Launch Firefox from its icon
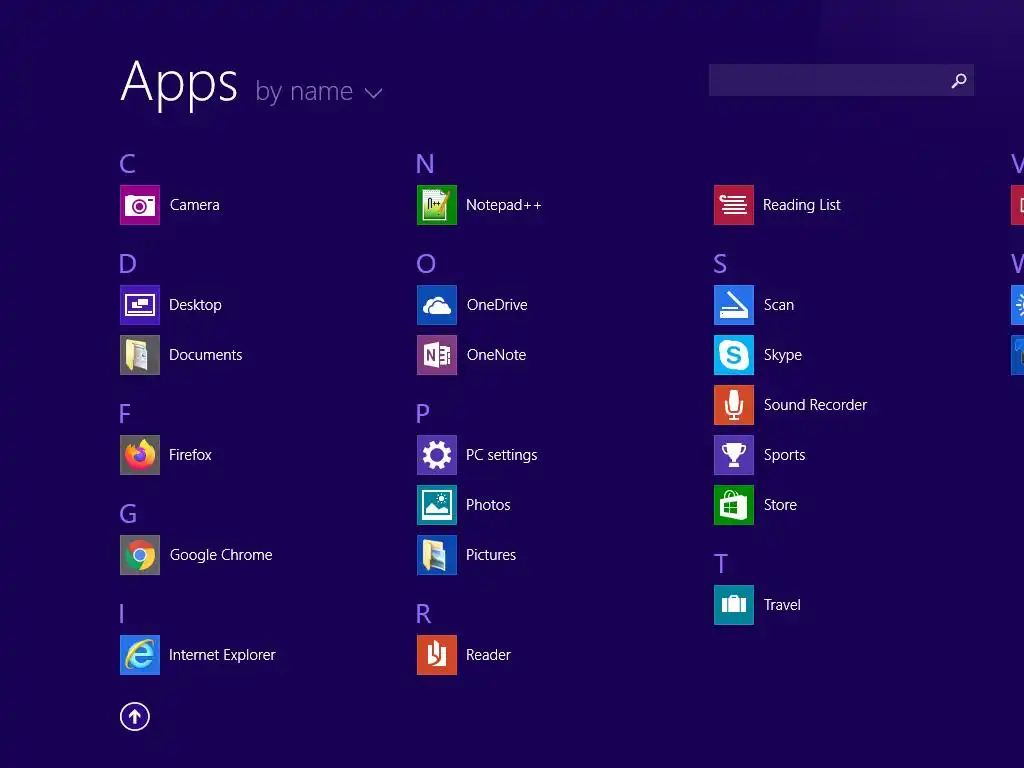This screenshot has height=768, width=1024. point(140,455)
